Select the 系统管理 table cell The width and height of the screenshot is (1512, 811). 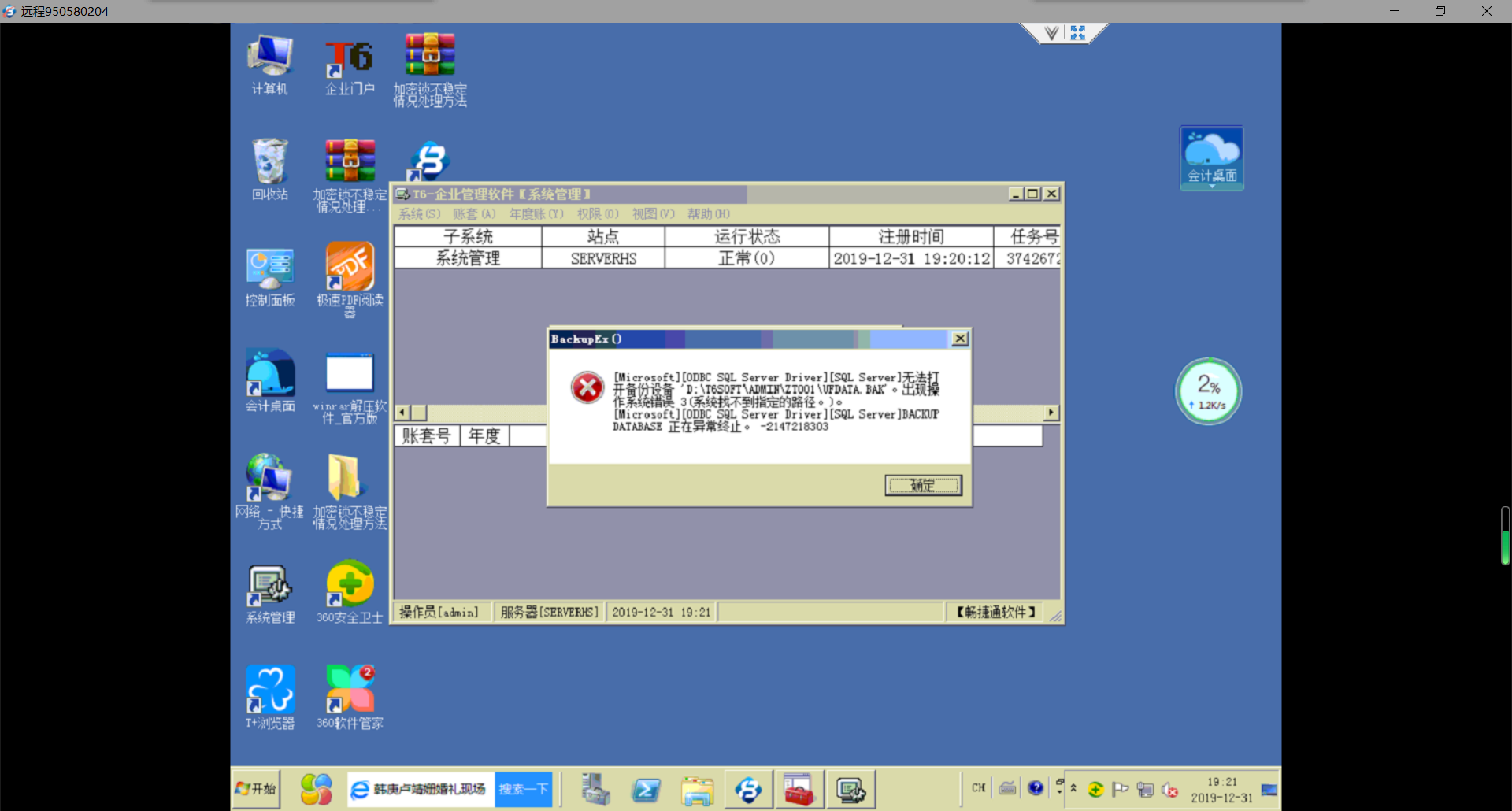tap(468, 258)
